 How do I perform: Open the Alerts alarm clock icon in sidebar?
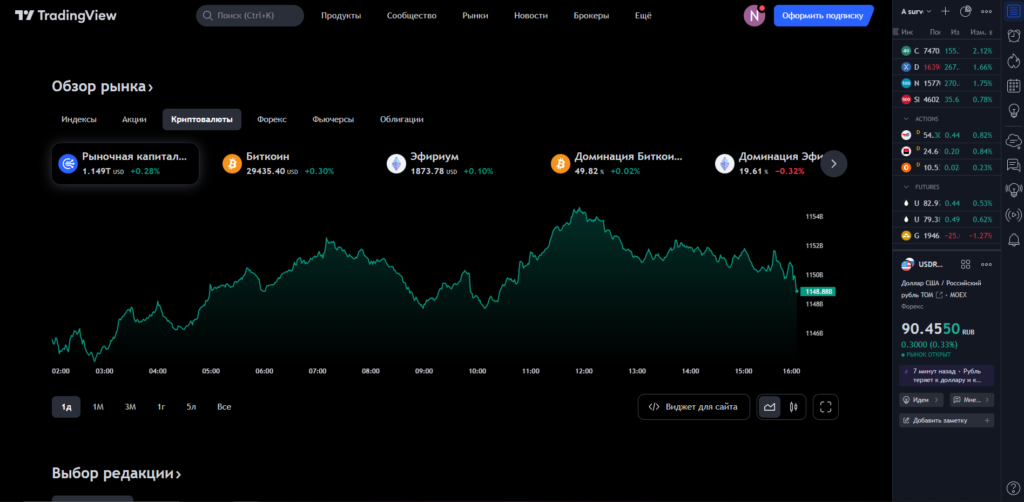click(1012, 35)
